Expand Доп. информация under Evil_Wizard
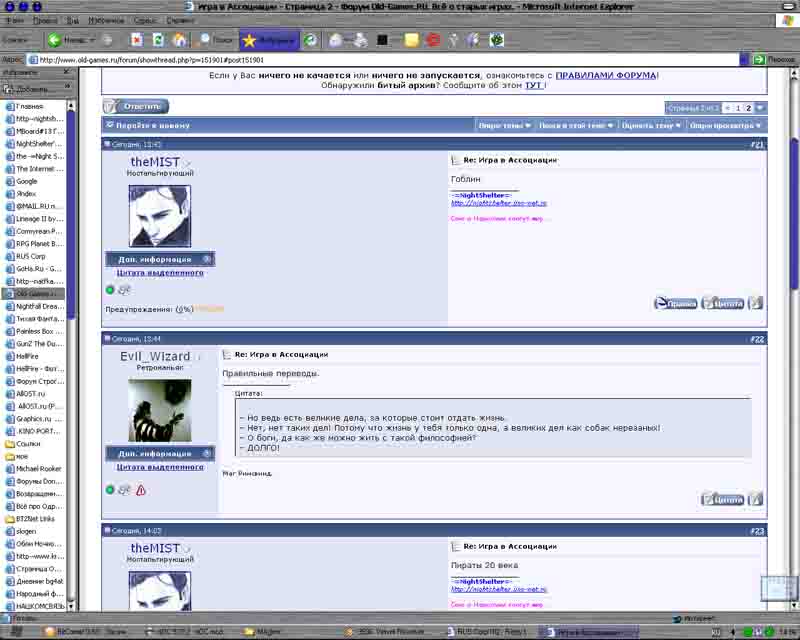This screenshot has width=800, height=640. tap(160, 453)
